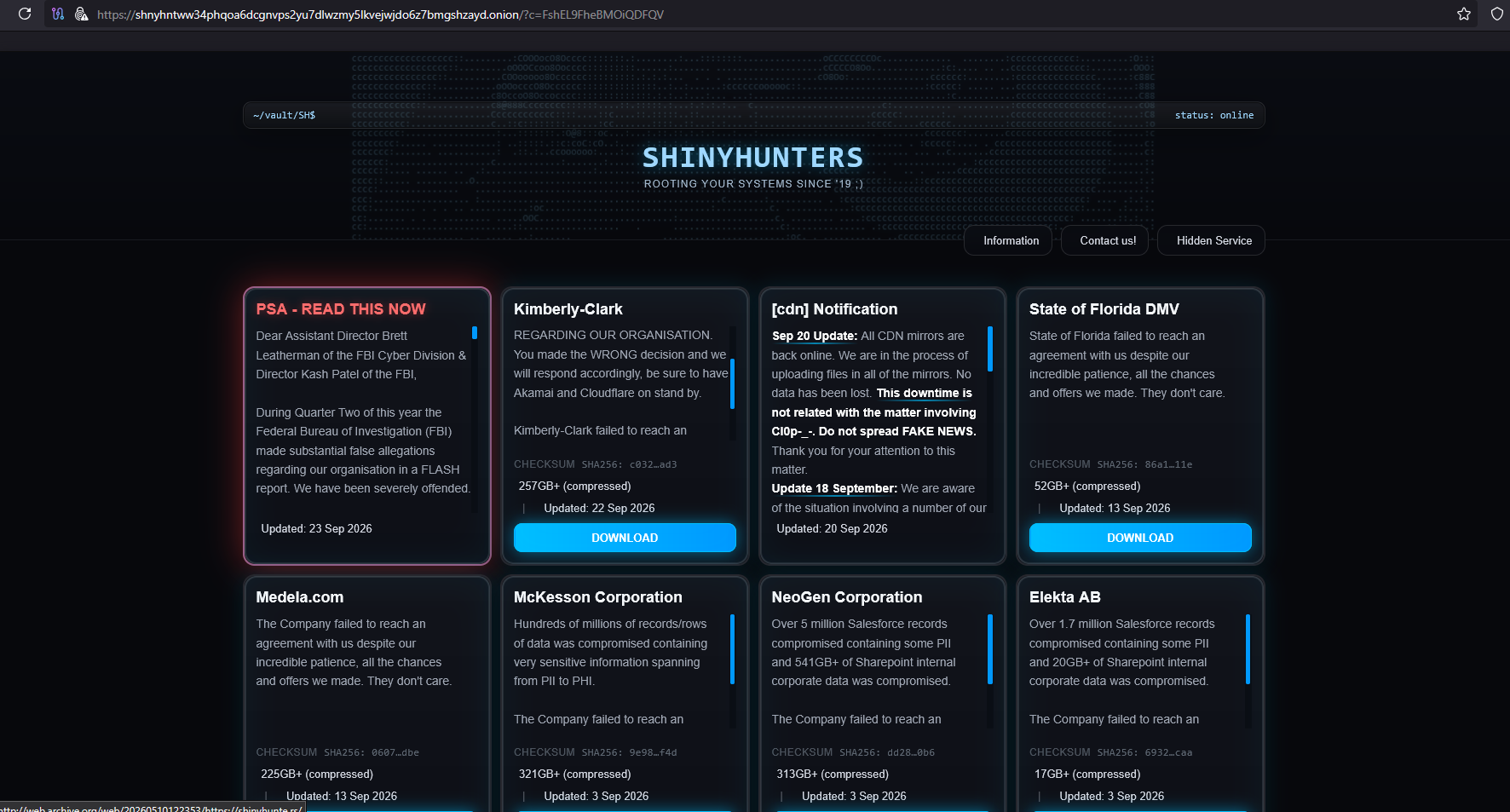The image size is (1510, 812).
Task: Click the Elekta AB card scrollbar
Action: point(1248,649)
